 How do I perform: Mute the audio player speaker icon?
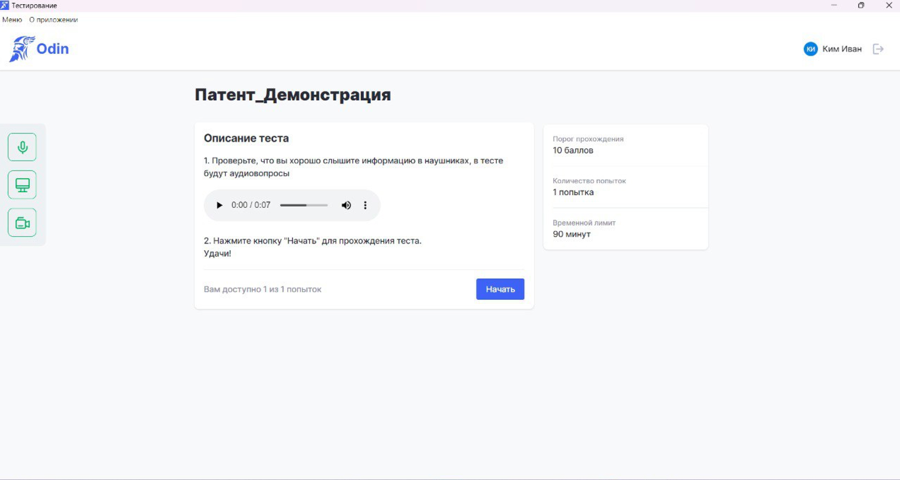point(346,205)
